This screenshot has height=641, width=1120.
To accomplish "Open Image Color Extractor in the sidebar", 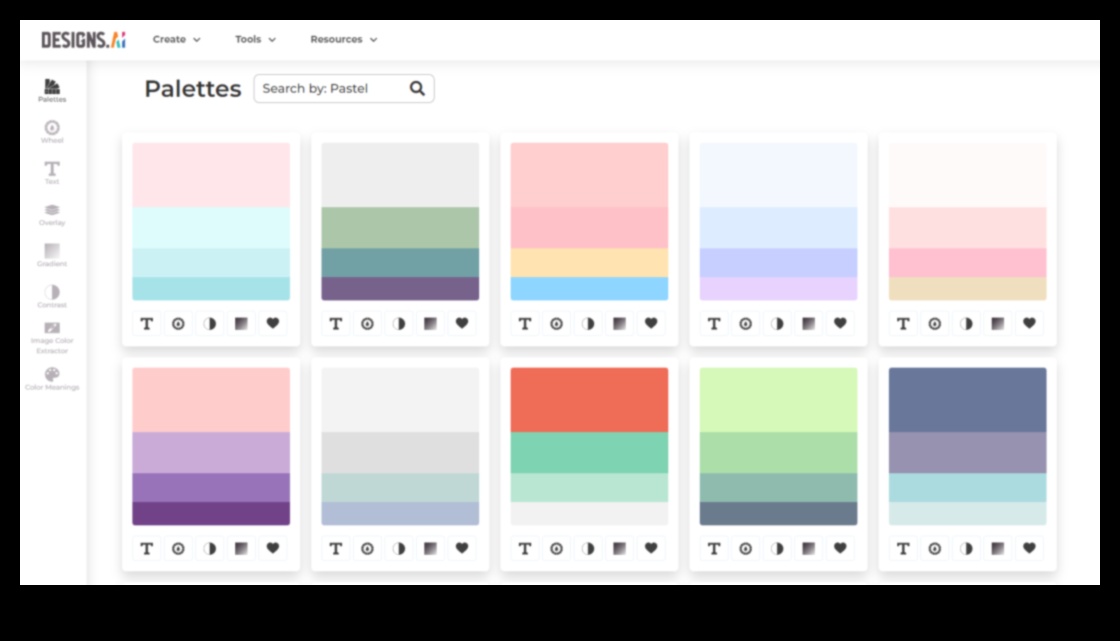I will pyautogui.click(x=52, y=336).
